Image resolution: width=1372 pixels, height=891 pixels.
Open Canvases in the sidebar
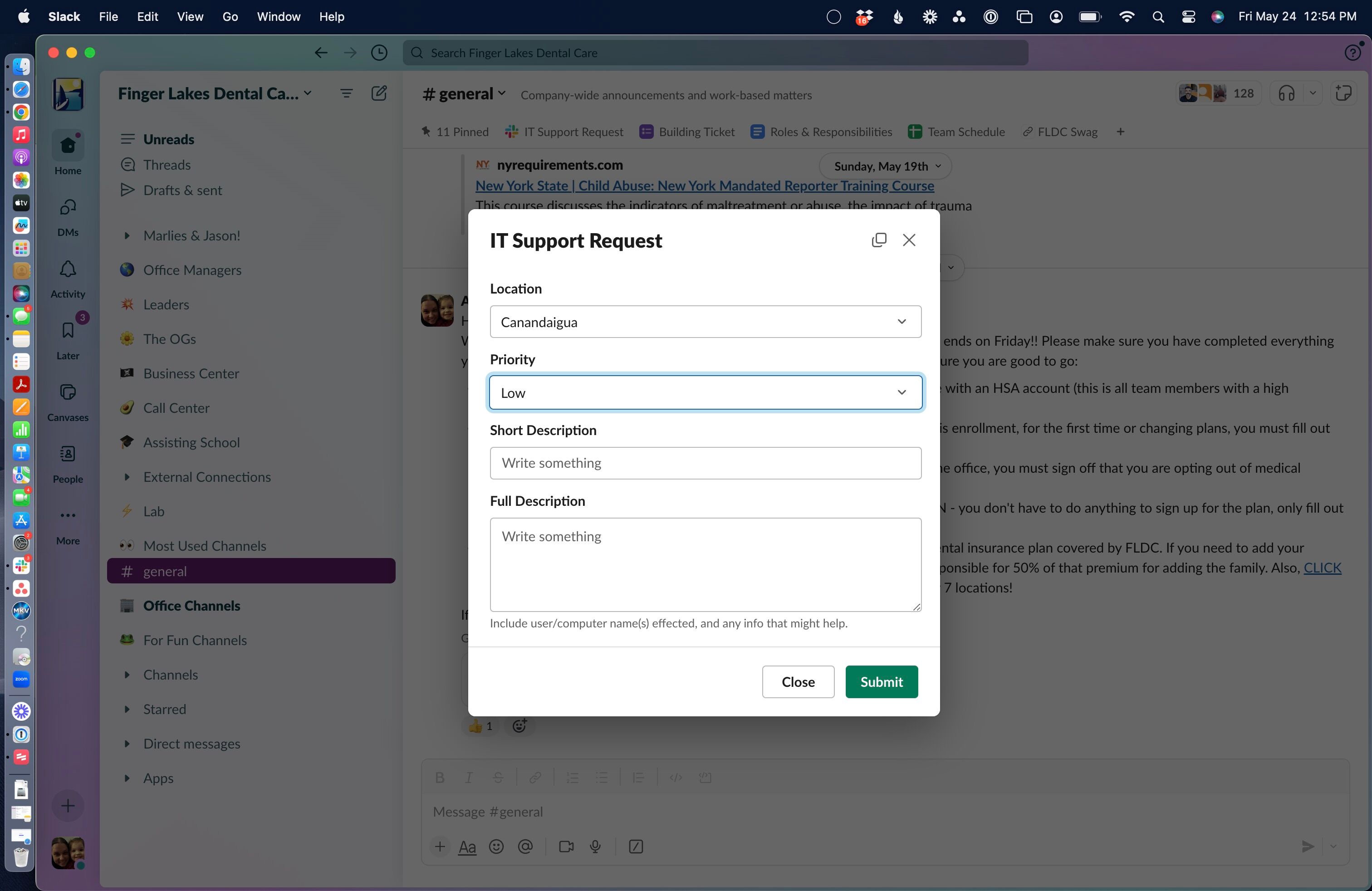[68, 392]
